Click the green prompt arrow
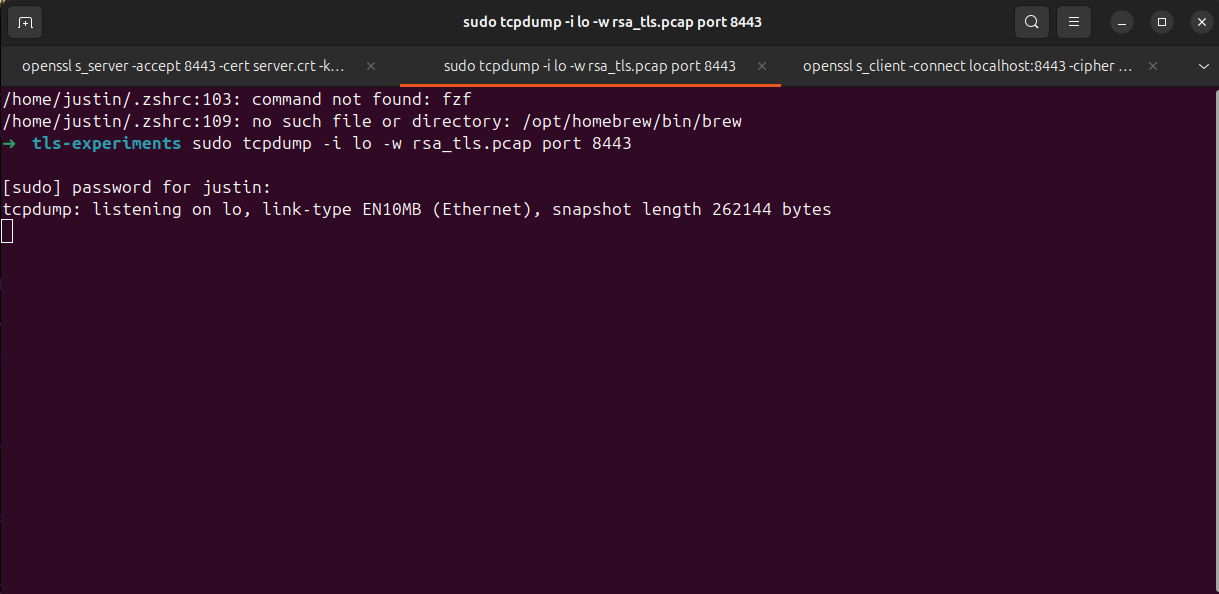The width and height of the screenshot is (1219, 594). pos(10,144)
